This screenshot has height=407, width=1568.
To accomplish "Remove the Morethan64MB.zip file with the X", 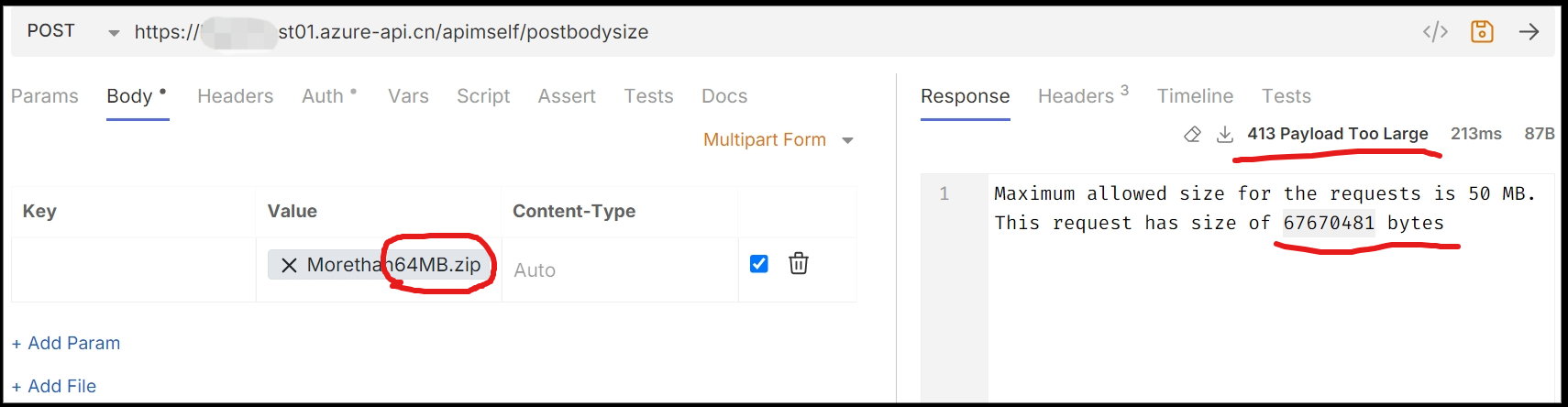I will (289, 265).
